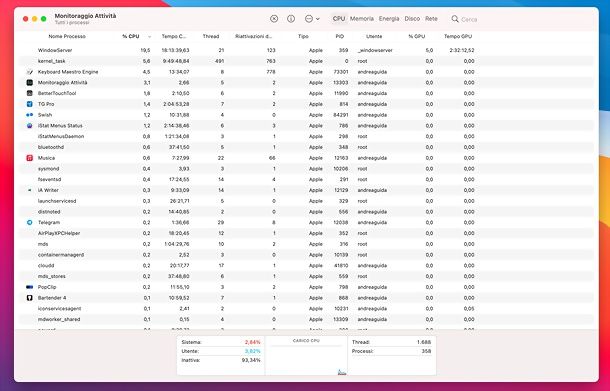
Task: Click the Telegram process icon
Action: click(x=30, y=223)
